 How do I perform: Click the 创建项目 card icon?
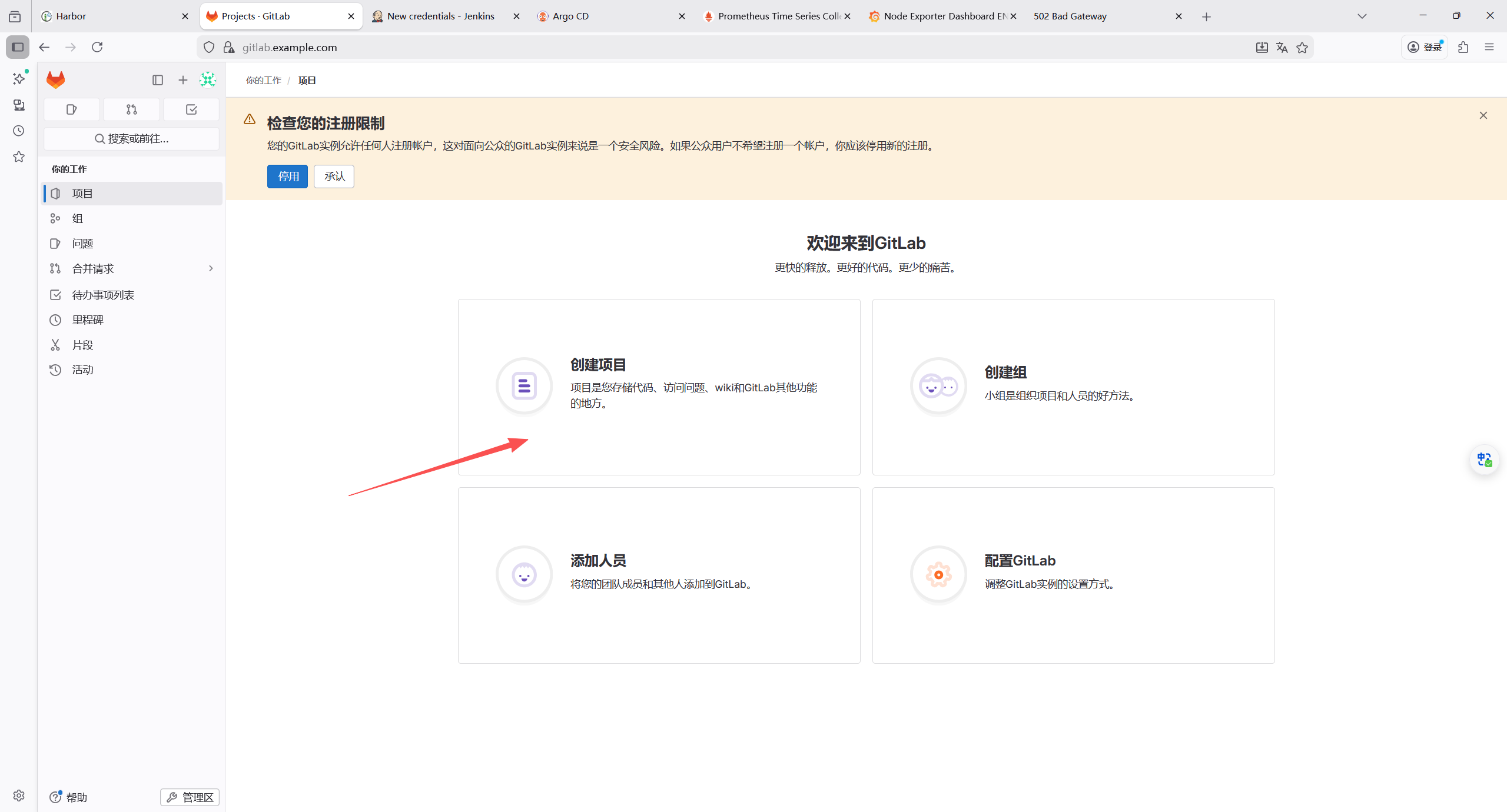tap(524, 387)
